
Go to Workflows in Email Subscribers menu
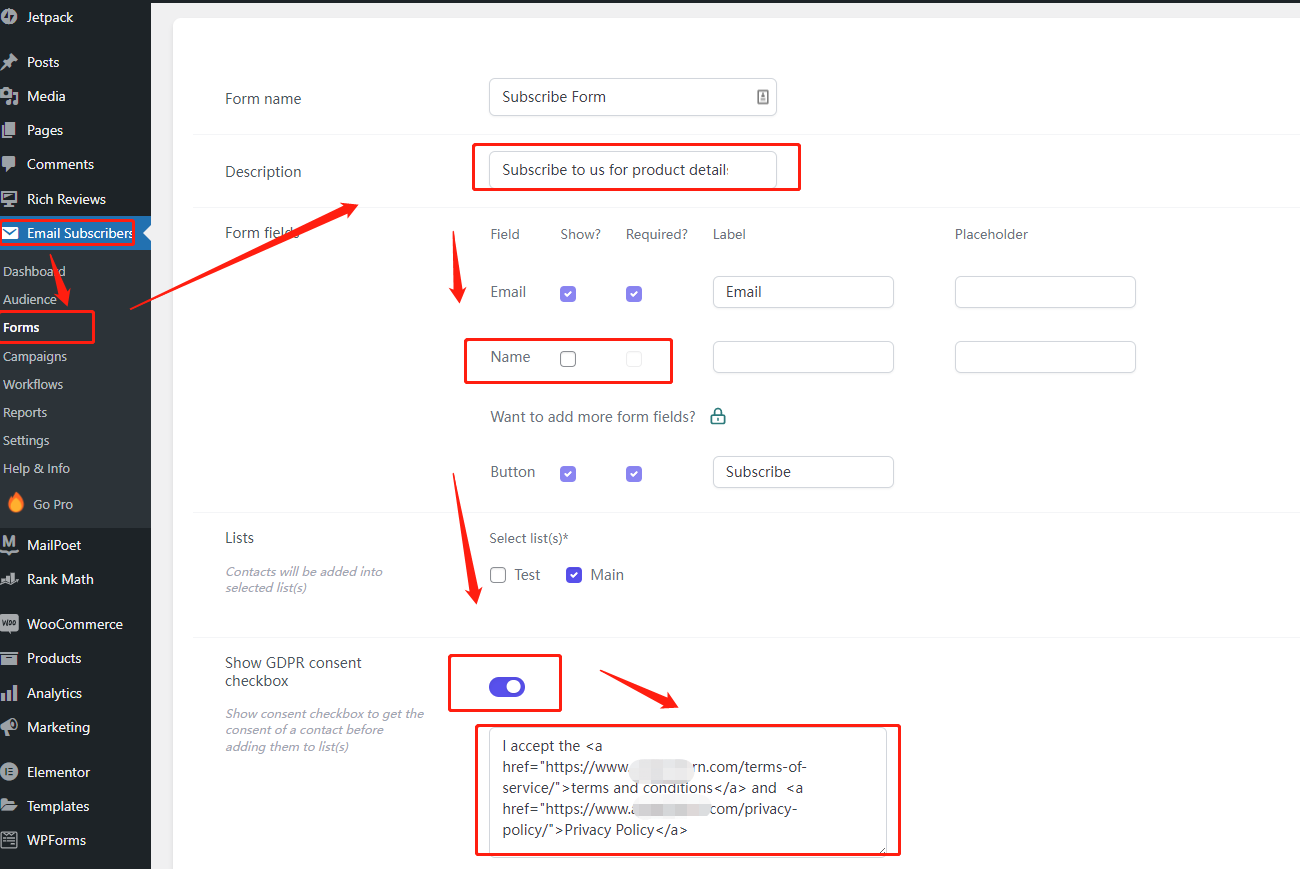(33, 384)
